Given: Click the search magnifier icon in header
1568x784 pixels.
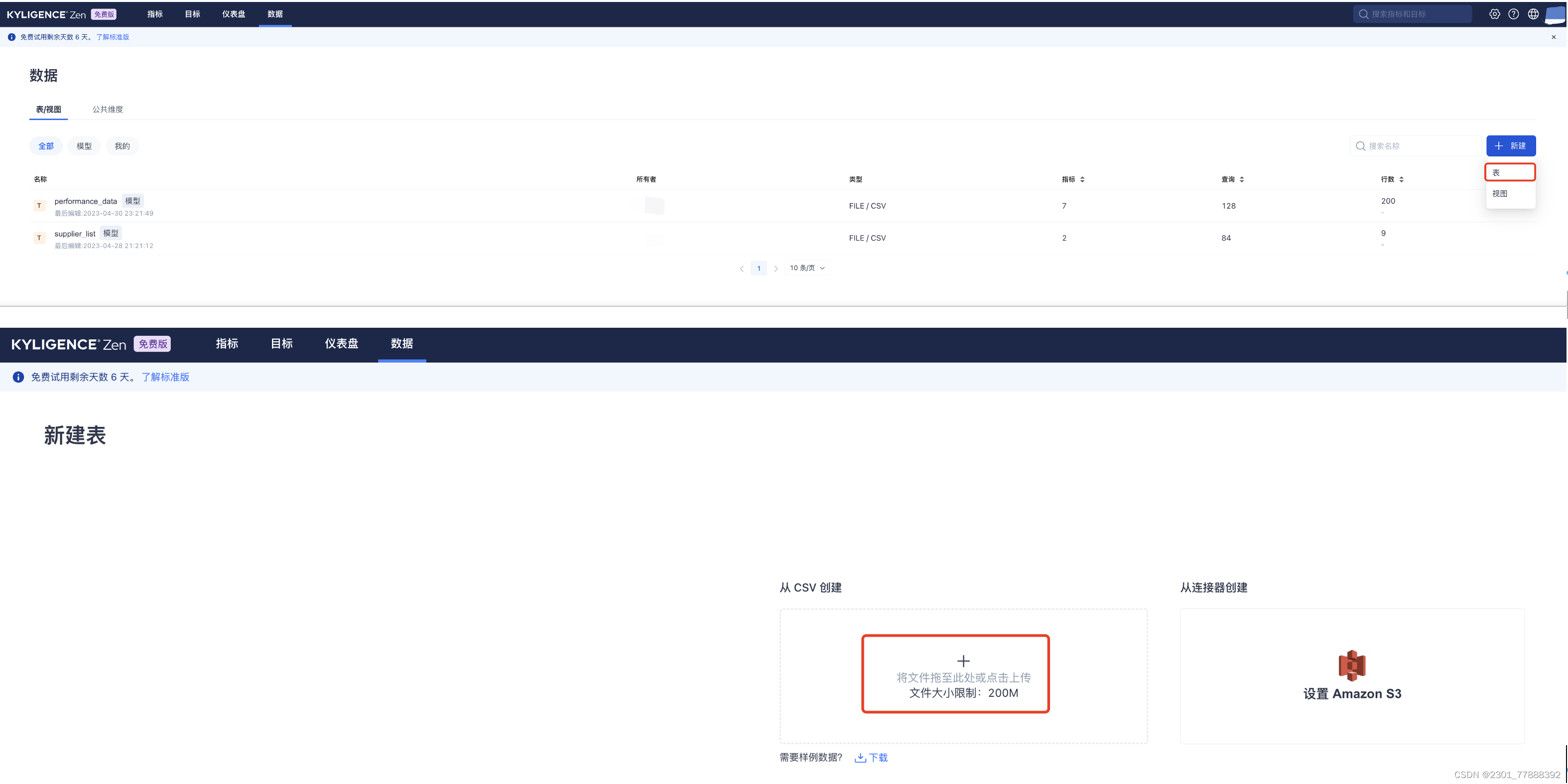Looking at the screenshot, I should (x=1362, y=13).
